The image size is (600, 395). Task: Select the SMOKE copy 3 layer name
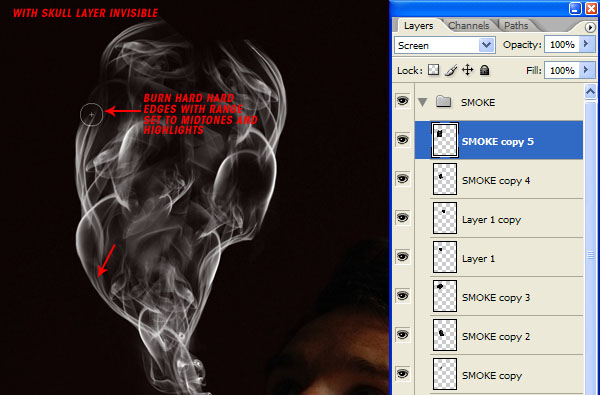click(496, 298)
